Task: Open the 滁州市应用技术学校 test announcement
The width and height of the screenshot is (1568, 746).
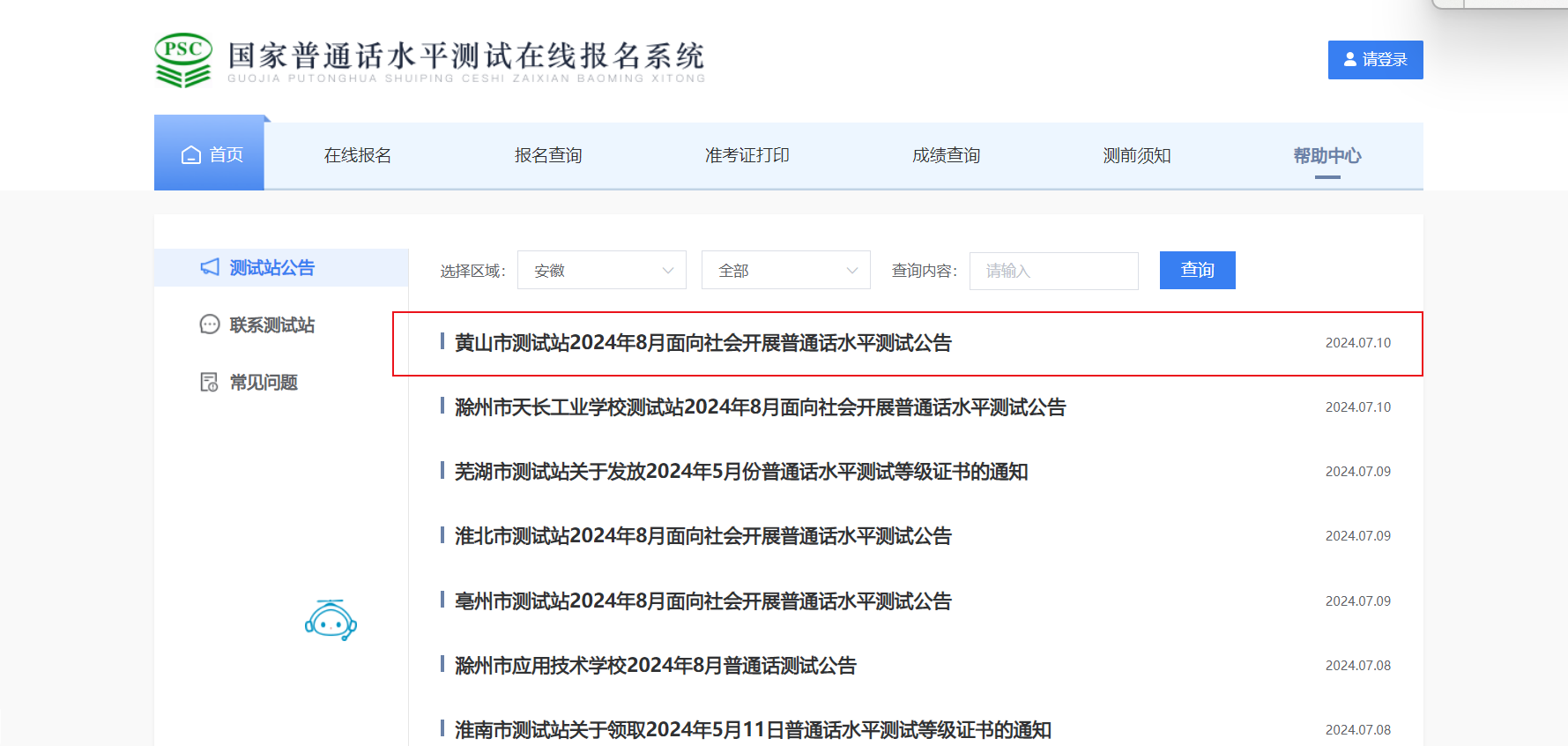Action: pyautogui.click(x=655, y=666)
